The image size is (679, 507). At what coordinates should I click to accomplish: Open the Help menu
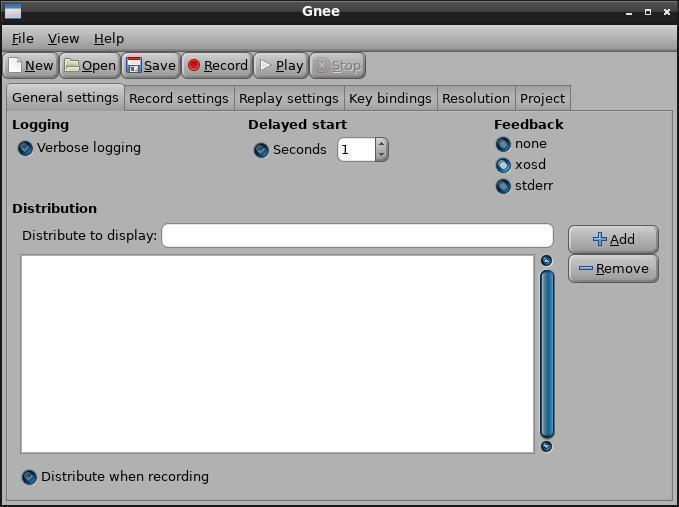click(109, 39)
